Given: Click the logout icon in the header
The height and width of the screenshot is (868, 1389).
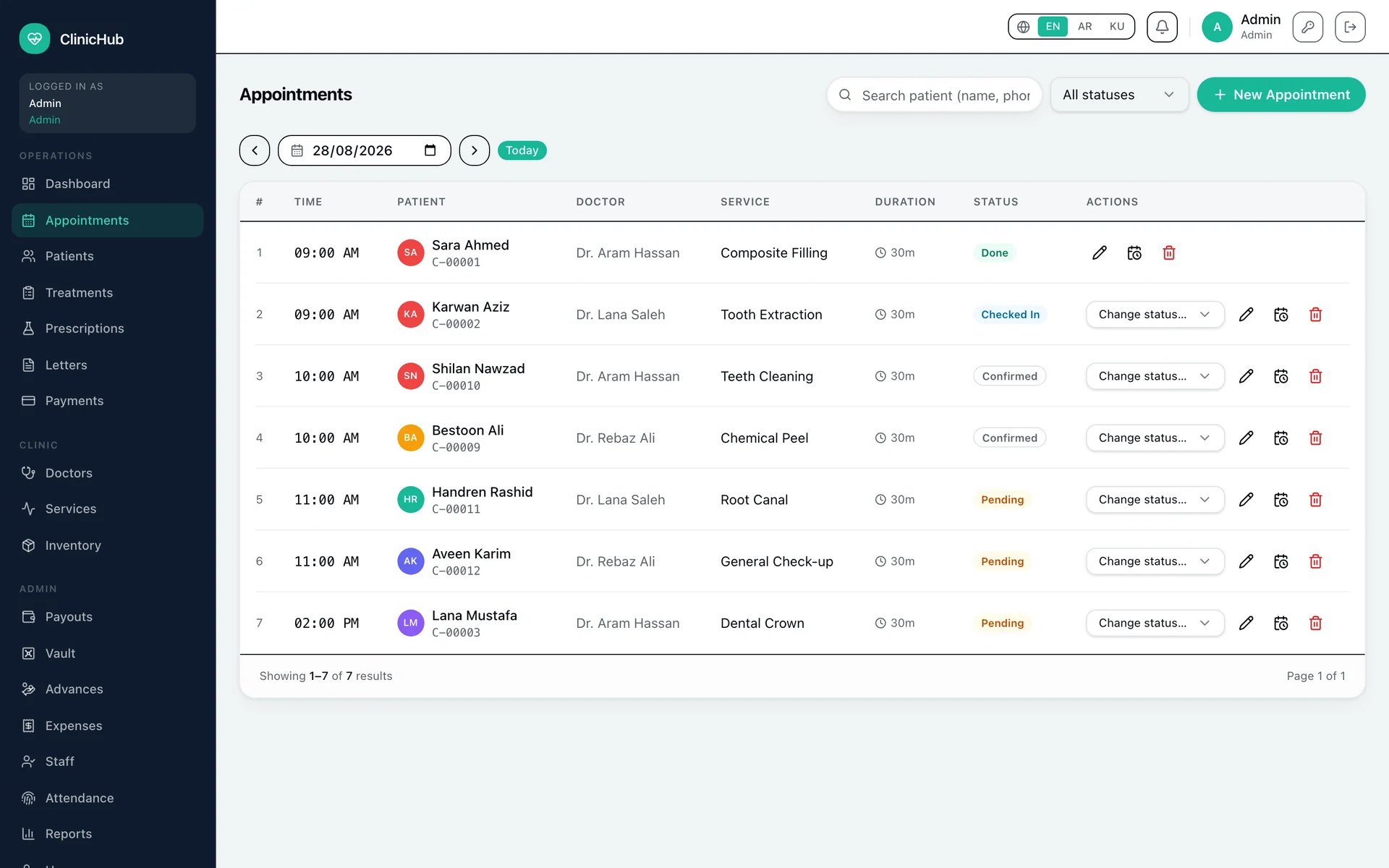Looking at the screenshot, I should click(1350, 27).
